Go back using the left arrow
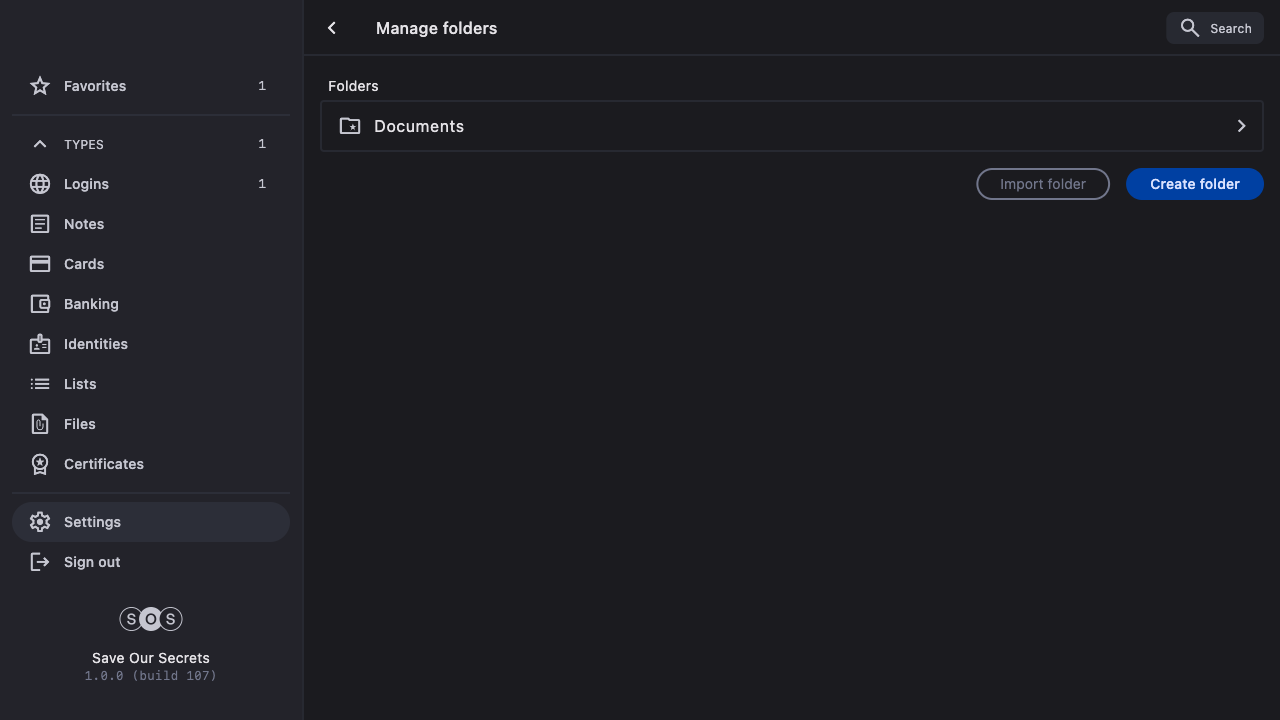This screenshot has height=720, width=1280. point(332,28)
